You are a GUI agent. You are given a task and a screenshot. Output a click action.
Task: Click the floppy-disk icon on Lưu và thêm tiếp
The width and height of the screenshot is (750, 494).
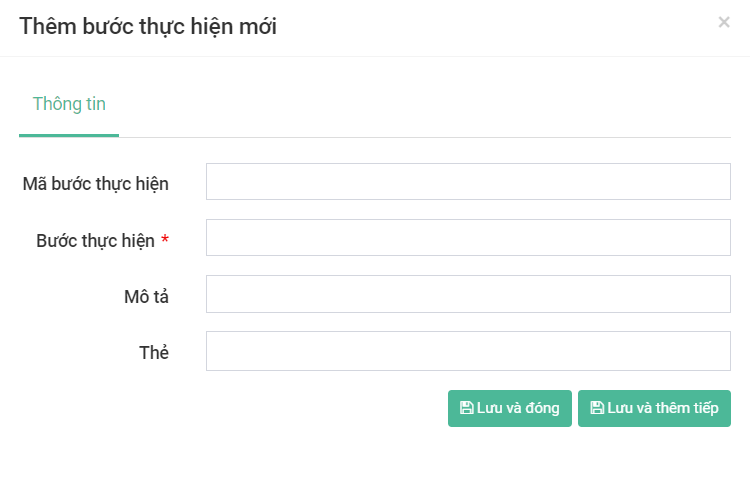[x=597, y=408]
